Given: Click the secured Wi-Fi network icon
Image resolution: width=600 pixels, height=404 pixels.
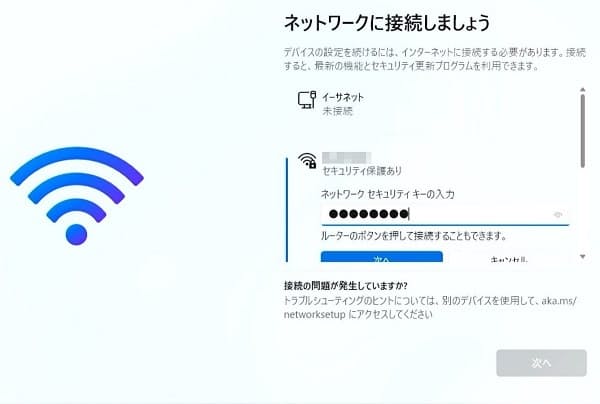Looking at the screenshot, I should (x=308, y=160).
